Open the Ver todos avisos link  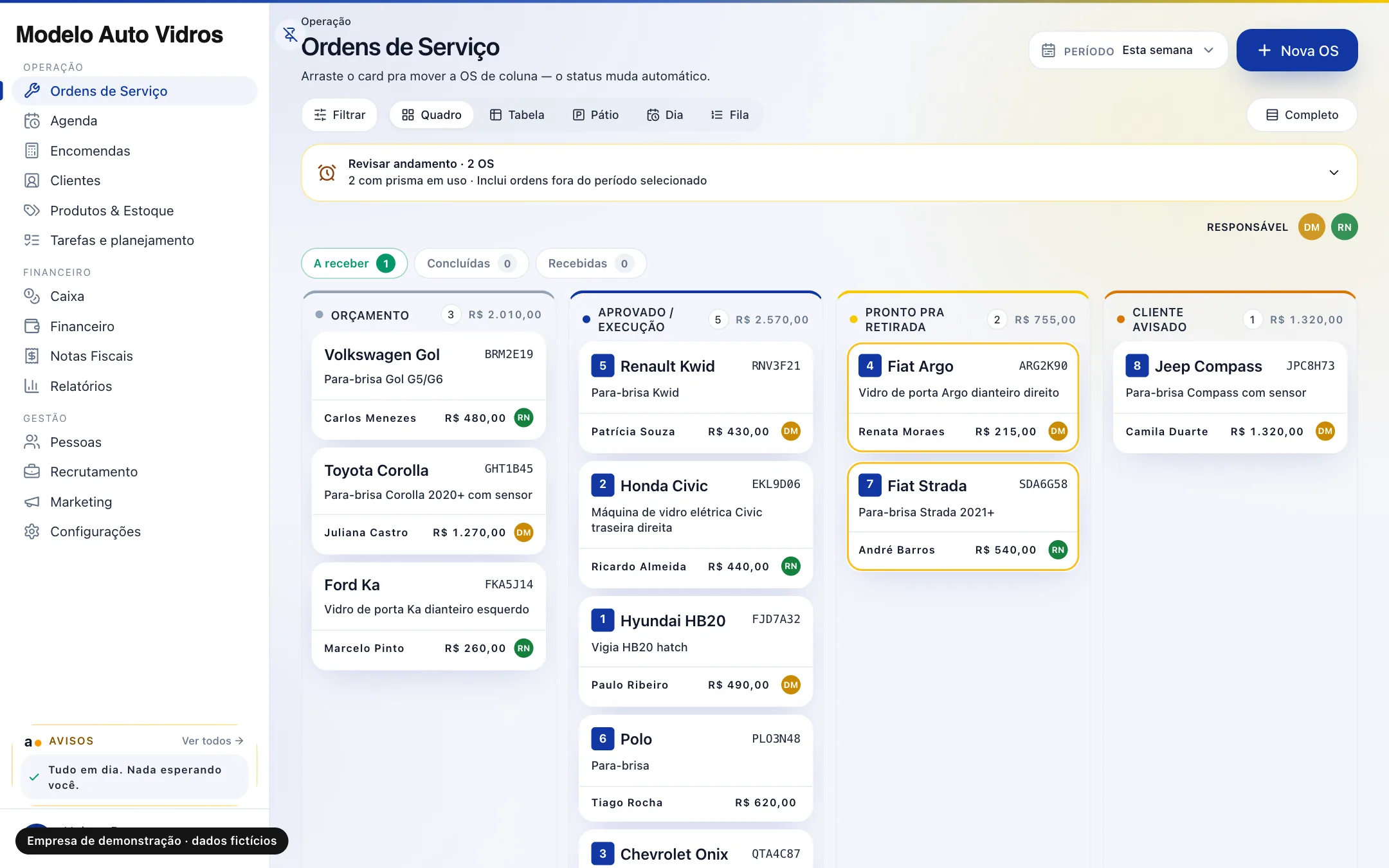[x=212, y=741]
